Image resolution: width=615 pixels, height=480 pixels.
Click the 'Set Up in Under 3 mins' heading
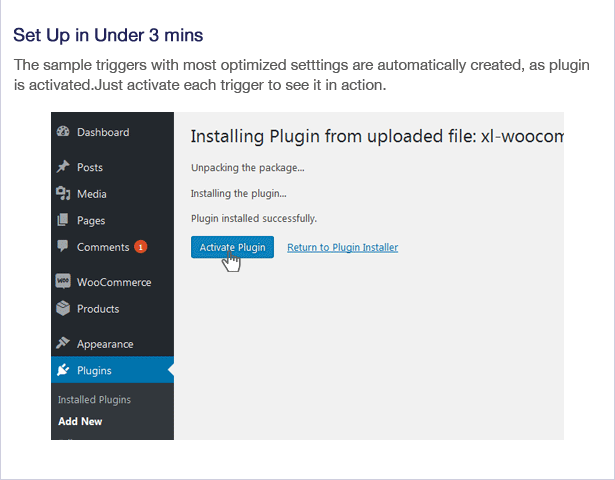(x=108, y=35)
